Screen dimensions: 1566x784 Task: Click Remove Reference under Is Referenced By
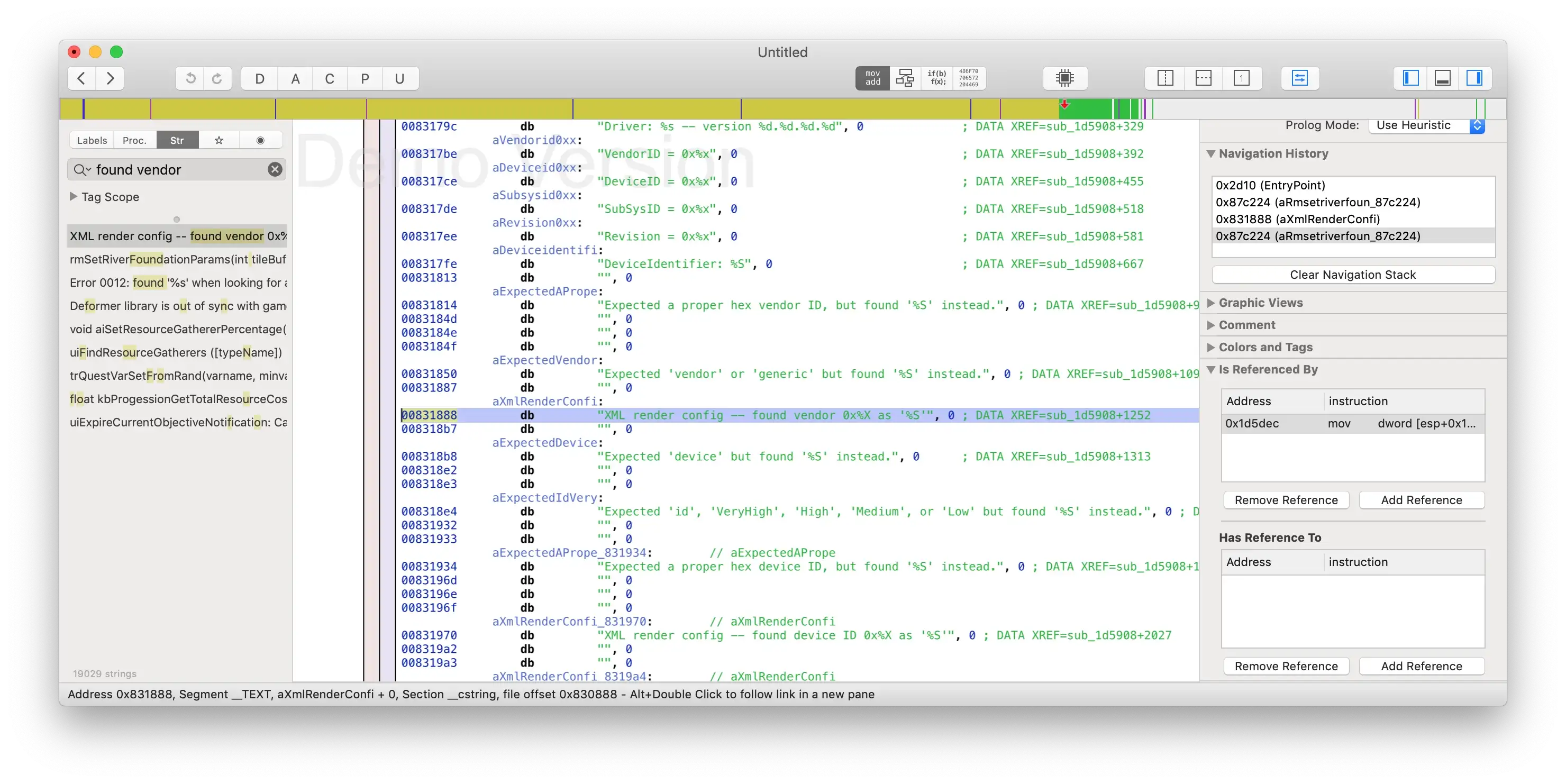click(x=1286, y=500)
